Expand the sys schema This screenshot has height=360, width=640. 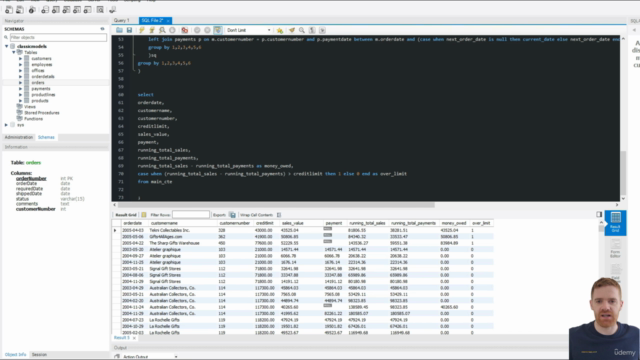point(6,125)
